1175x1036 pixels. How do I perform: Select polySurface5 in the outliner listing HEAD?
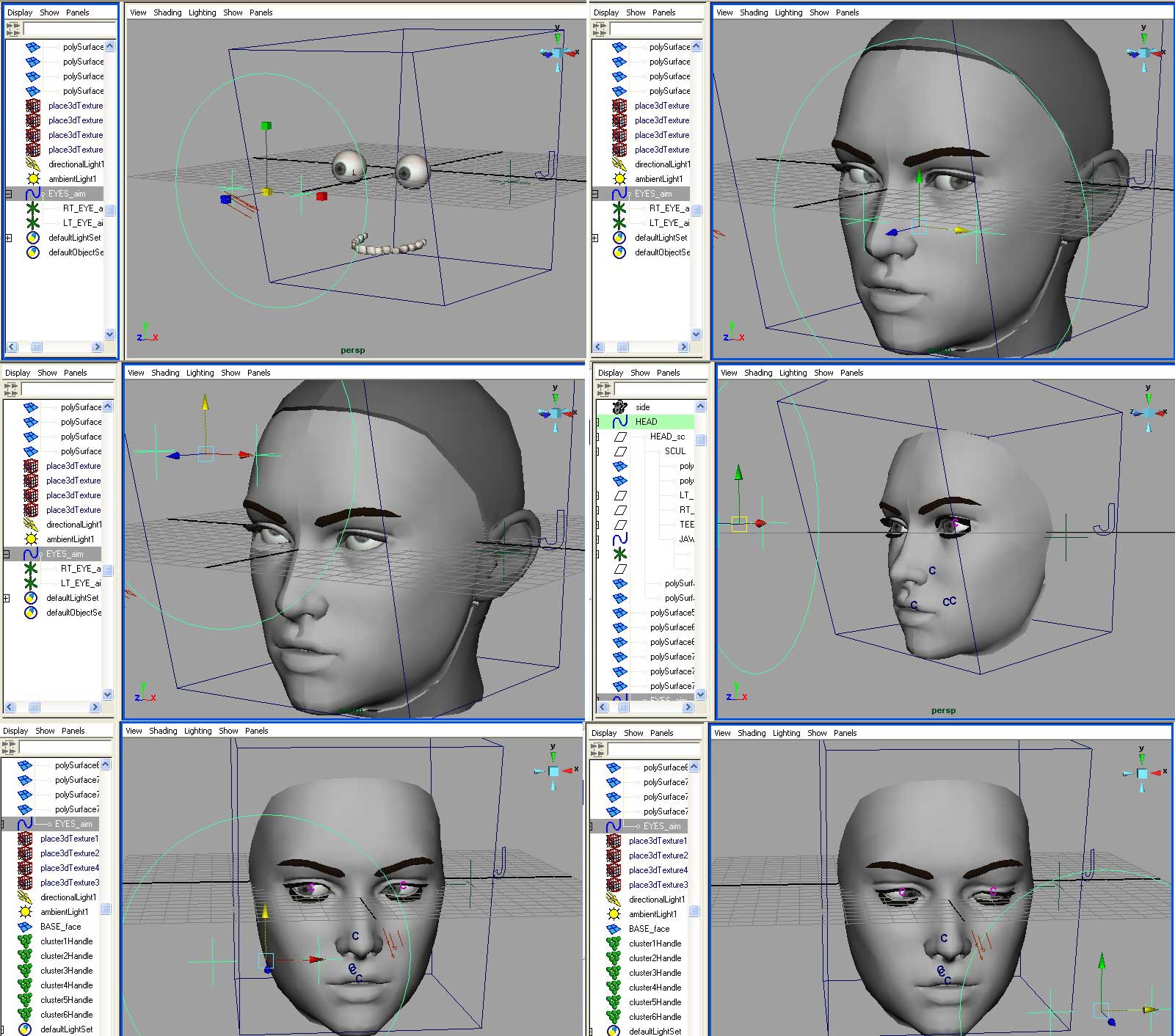[x=672, y=613]
